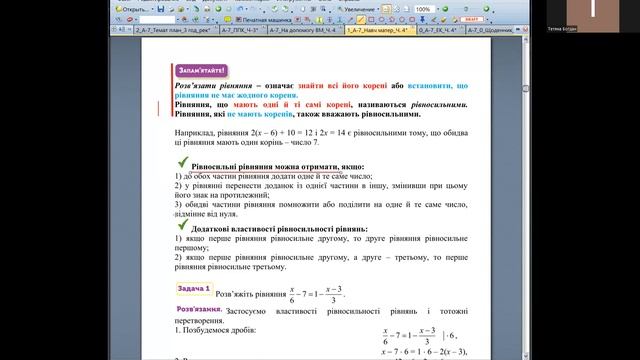640x360 pixels.
Task: Select the rounded rectangle callout tool
Action: (x=412, y=20)
